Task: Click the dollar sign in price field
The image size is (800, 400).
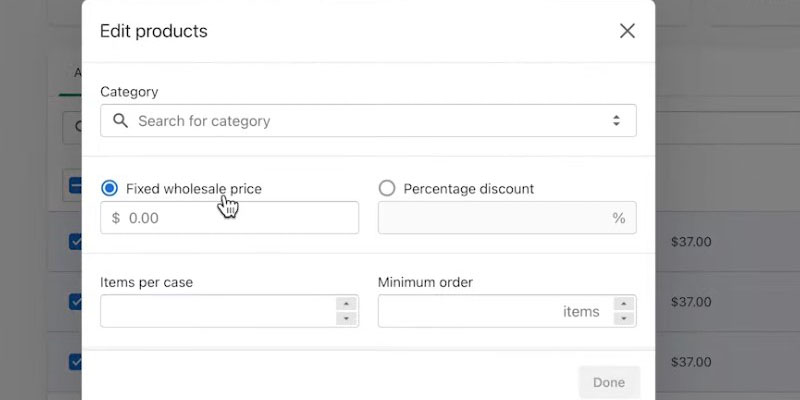Action: click(x=116, y=218)
